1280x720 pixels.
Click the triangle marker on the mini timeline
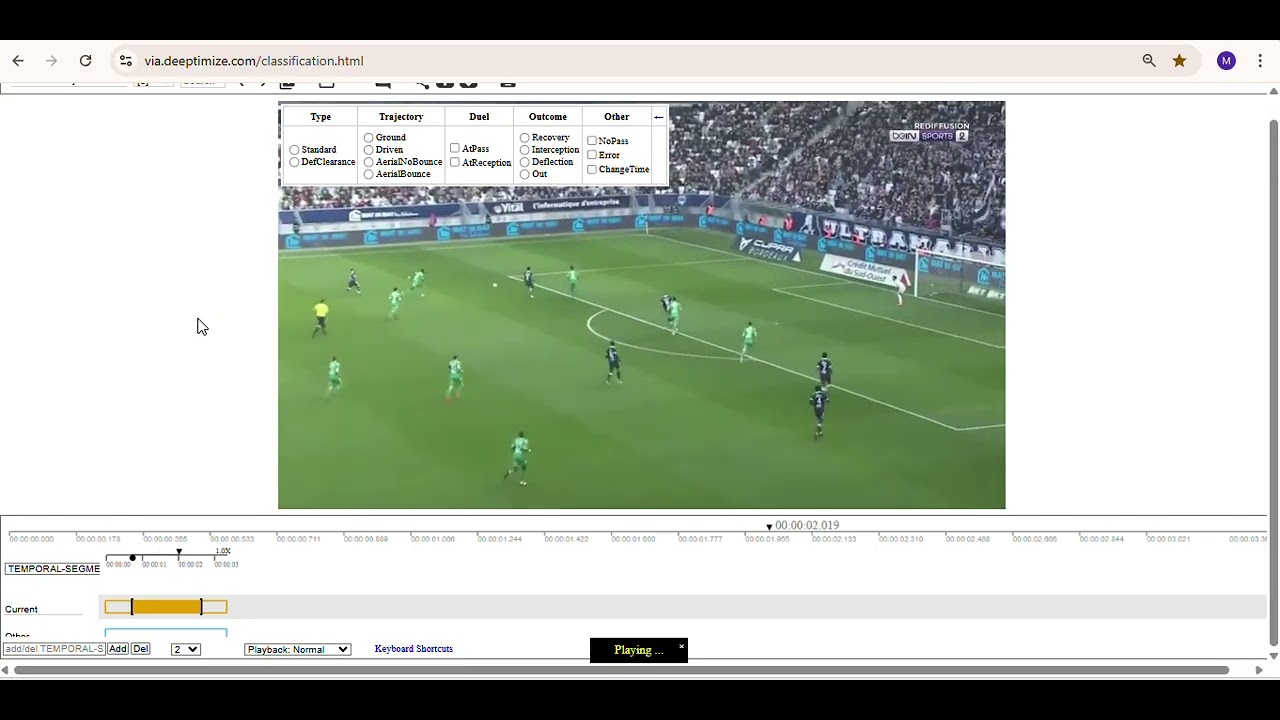point(179,552)
